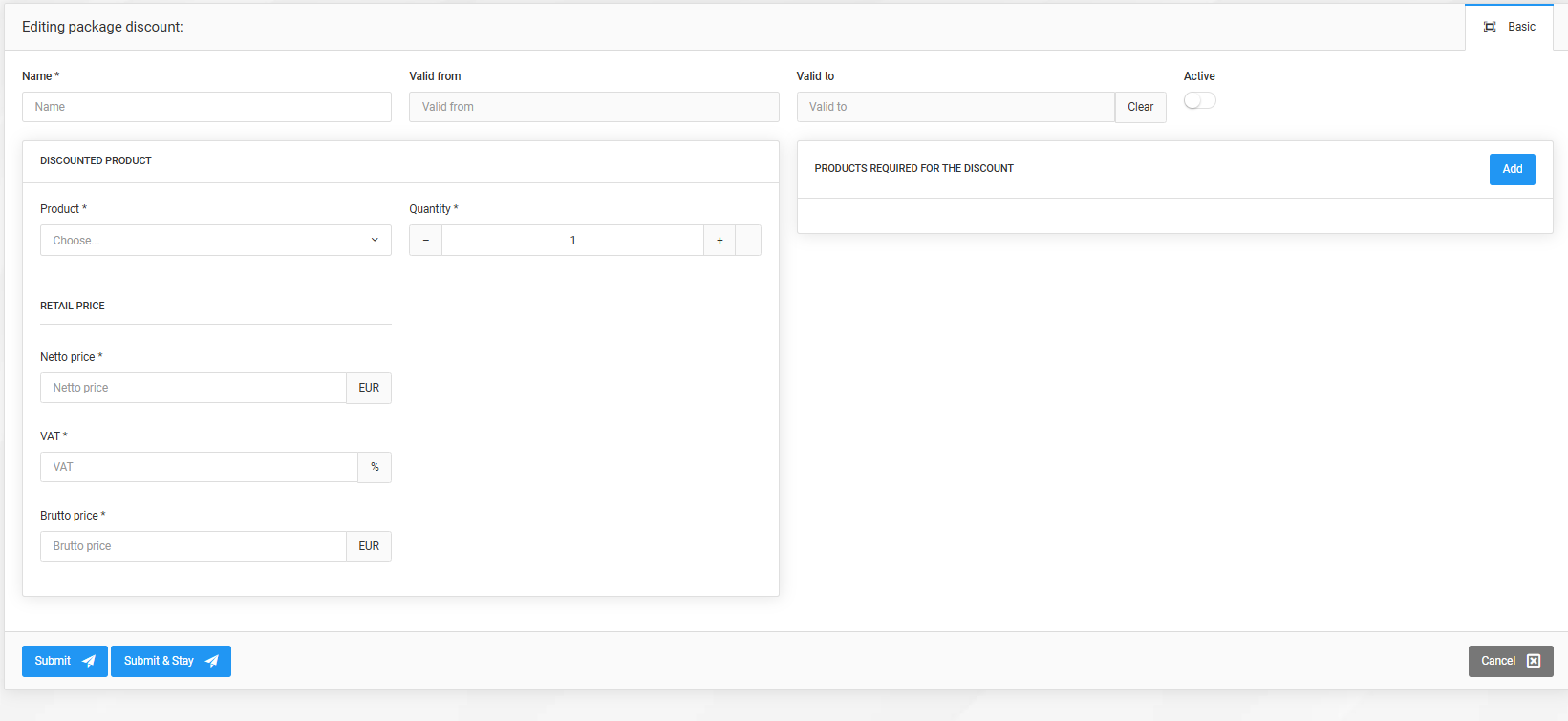
Task: Click the VAT percentage field
Action: point(199,467)
